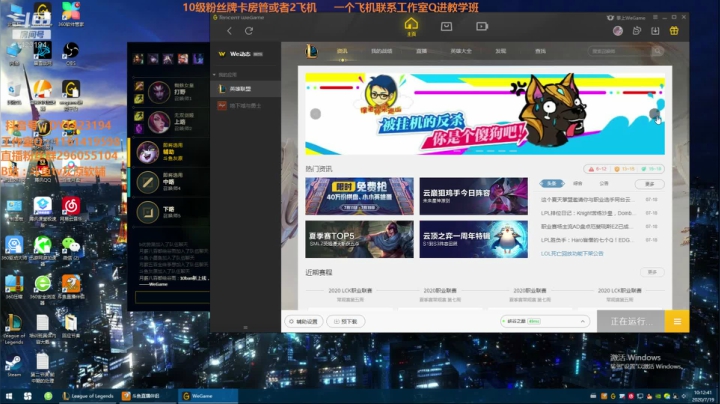Select the 直播 tab
Screen dimensions: 720x404
tap(422, 51)
